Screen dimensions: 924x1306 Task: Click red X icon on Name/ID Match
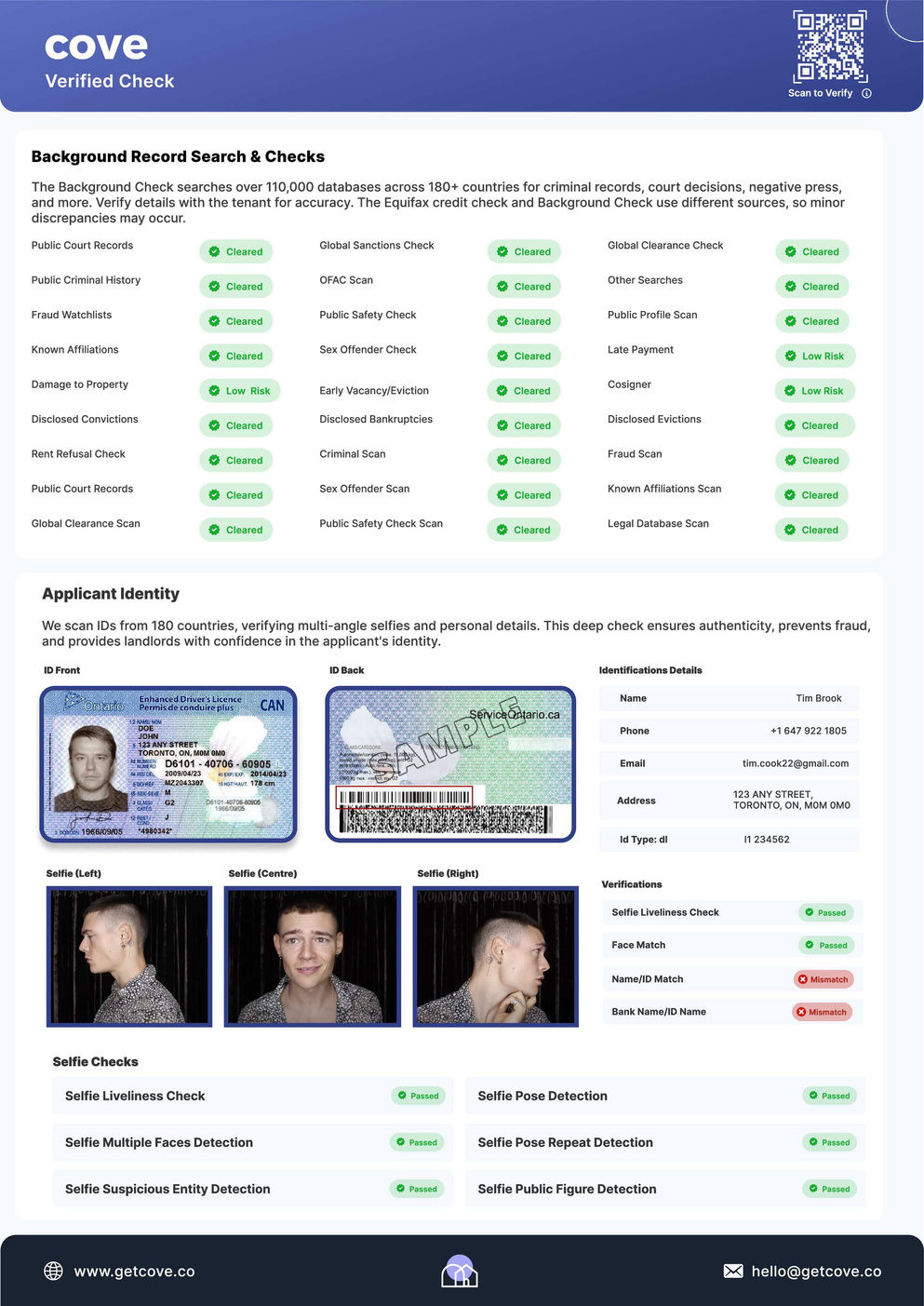coord(803,979)
